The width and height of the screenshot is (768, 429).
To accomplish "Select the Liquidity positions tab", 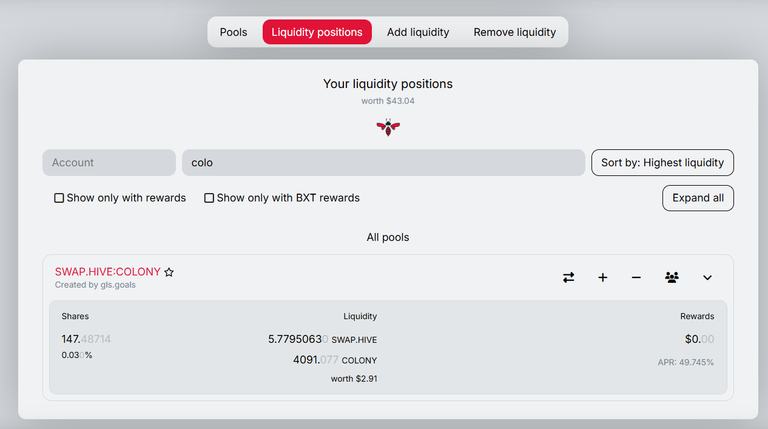I will (x=317, y=32).
